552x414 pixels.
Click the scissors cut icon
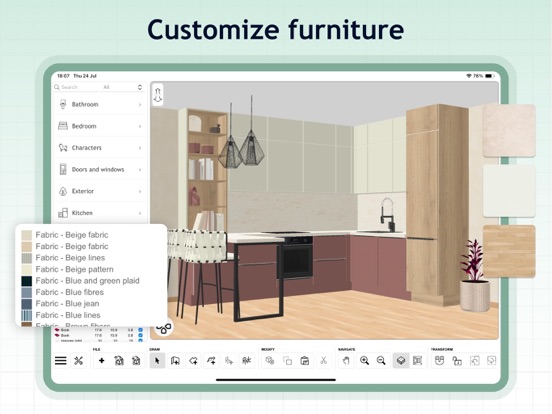323,360
